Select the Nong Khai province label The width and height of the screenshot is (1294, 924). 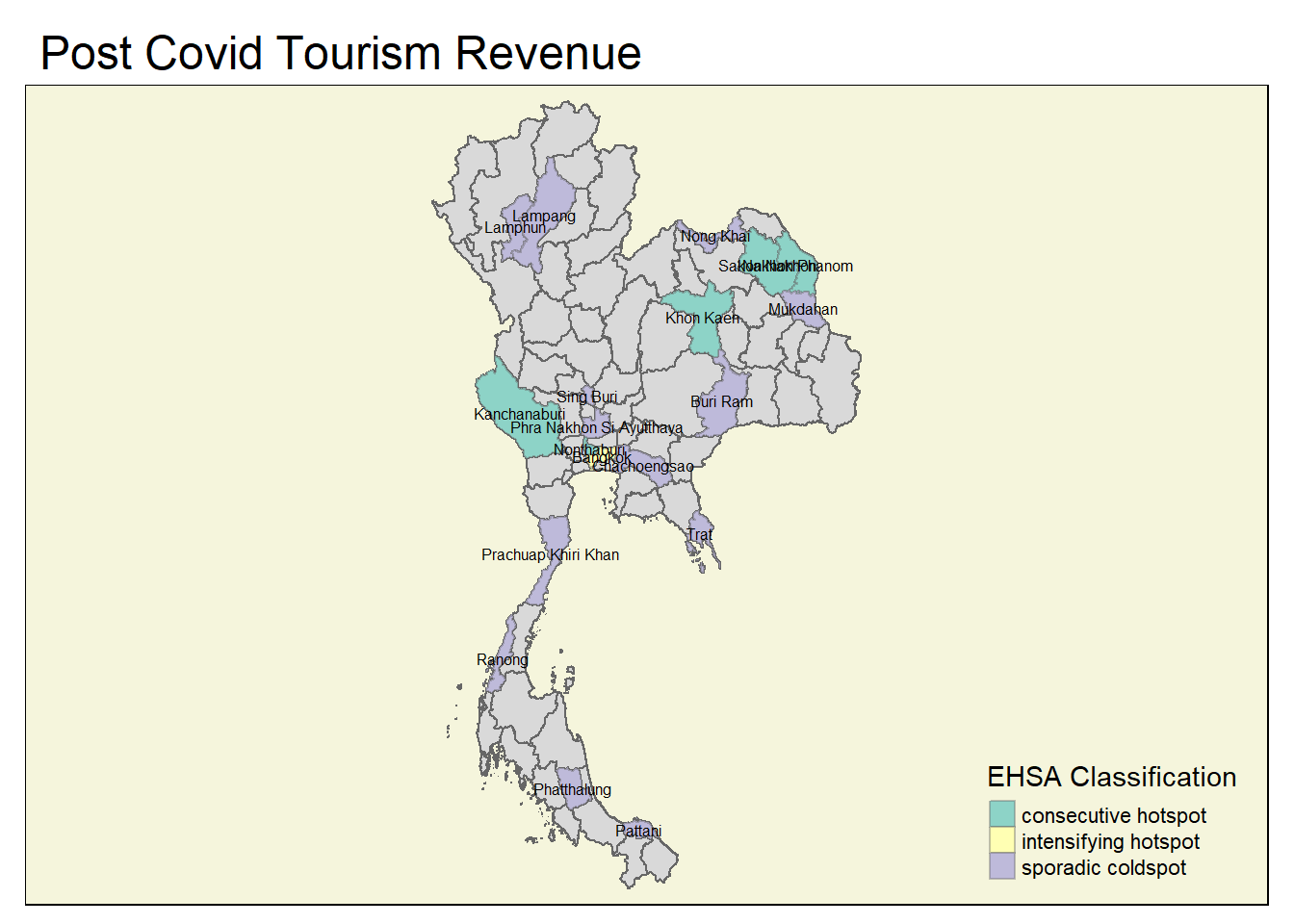coord(714,236)
